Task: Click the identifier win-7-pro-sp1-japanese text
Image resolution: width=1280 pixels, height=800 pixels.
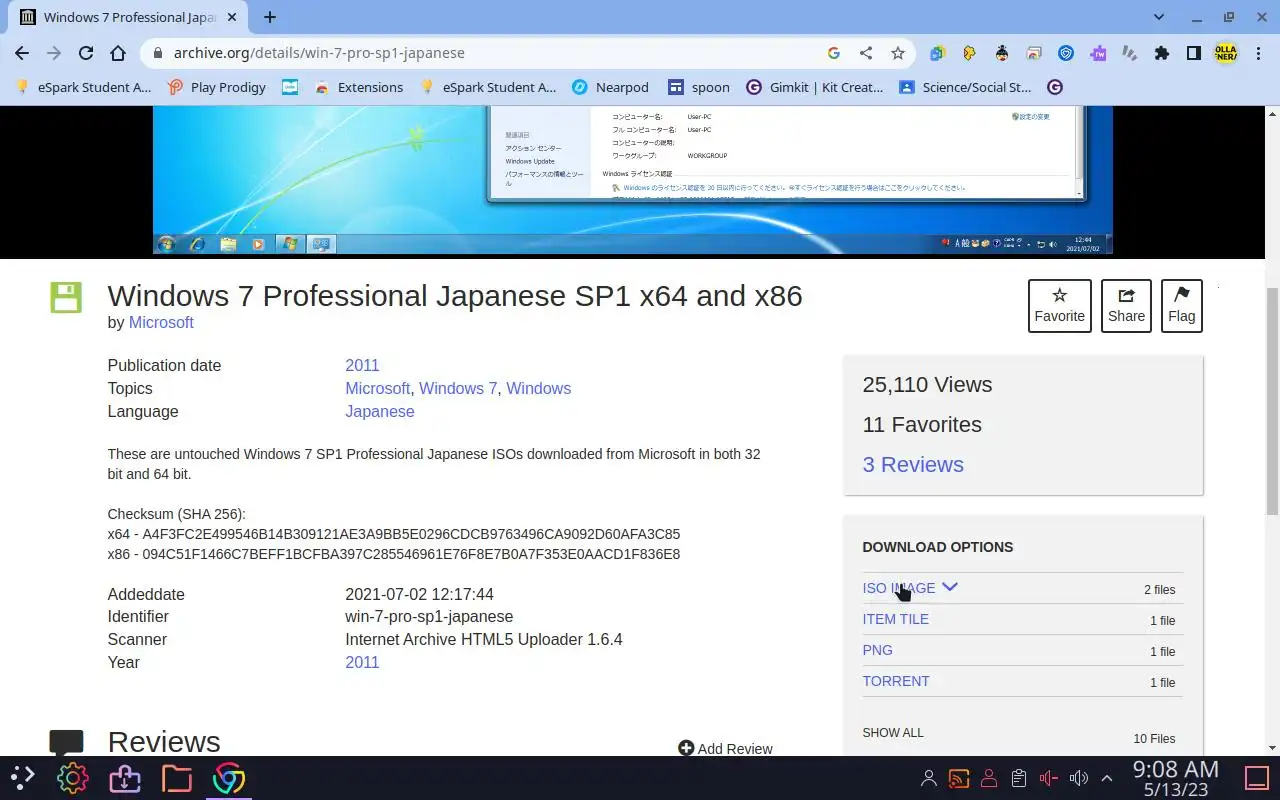Action: pos(429,616)
